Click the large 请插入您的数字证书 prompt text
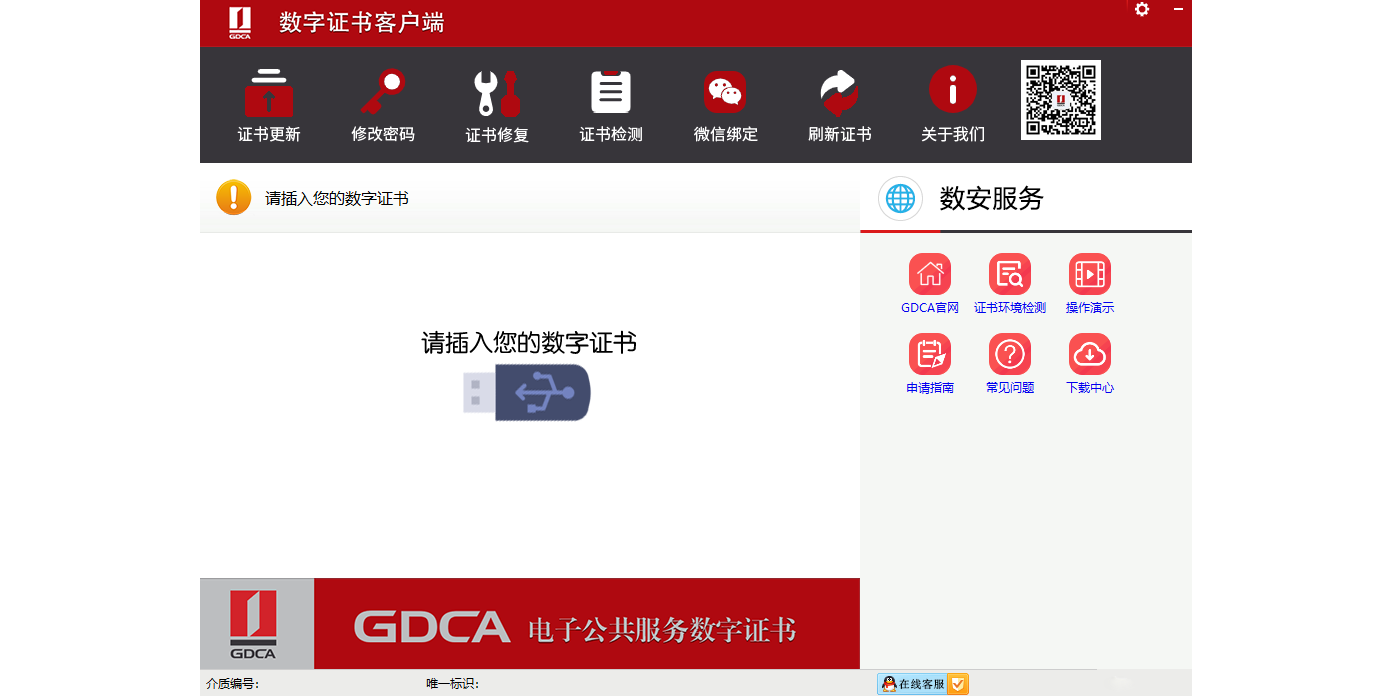This screenshot has height=696, width=1392. click(529, 343)
